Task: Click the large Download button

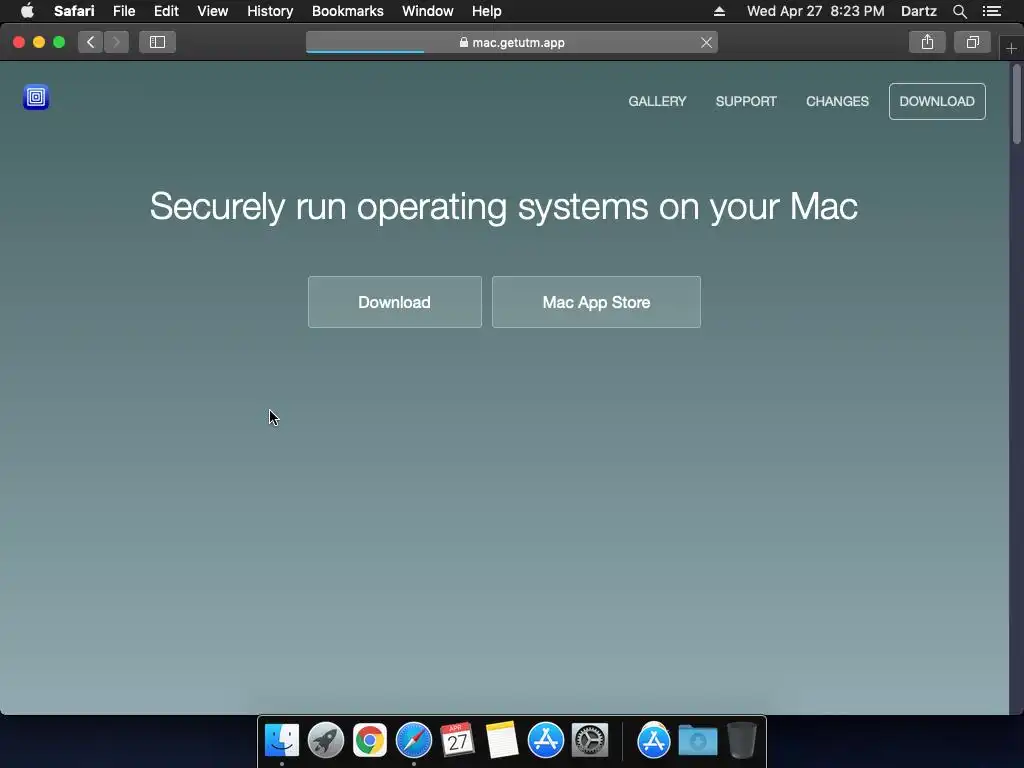Action: [394, 302]
